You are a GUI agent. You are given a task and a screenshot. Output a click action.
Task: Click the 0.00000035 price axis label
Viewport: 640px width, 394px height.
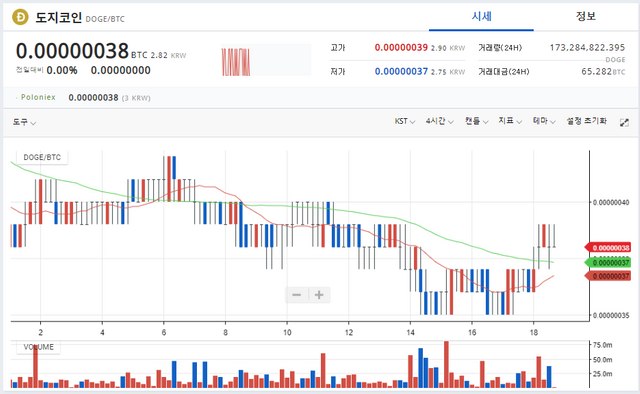coord(611,316)
